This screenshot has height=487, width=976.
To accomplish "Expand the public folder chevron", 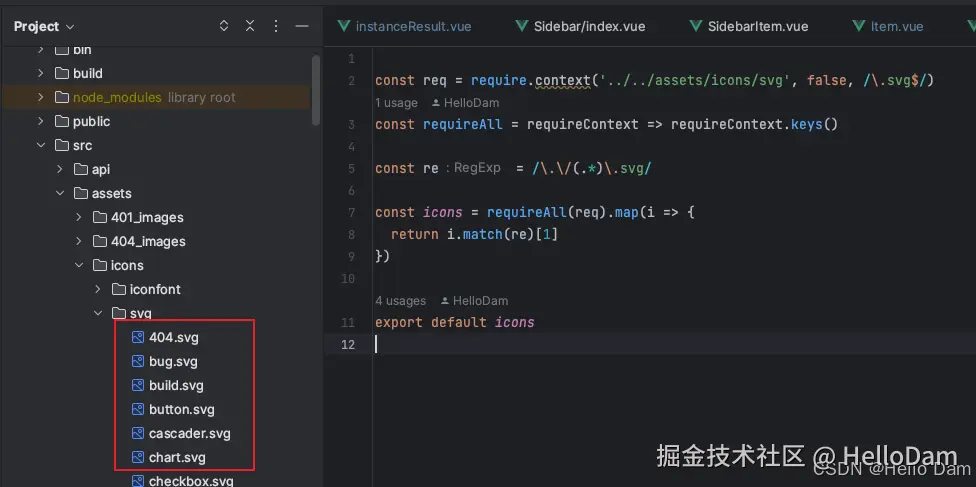I will pyautogui.click(x=41, y=121).
